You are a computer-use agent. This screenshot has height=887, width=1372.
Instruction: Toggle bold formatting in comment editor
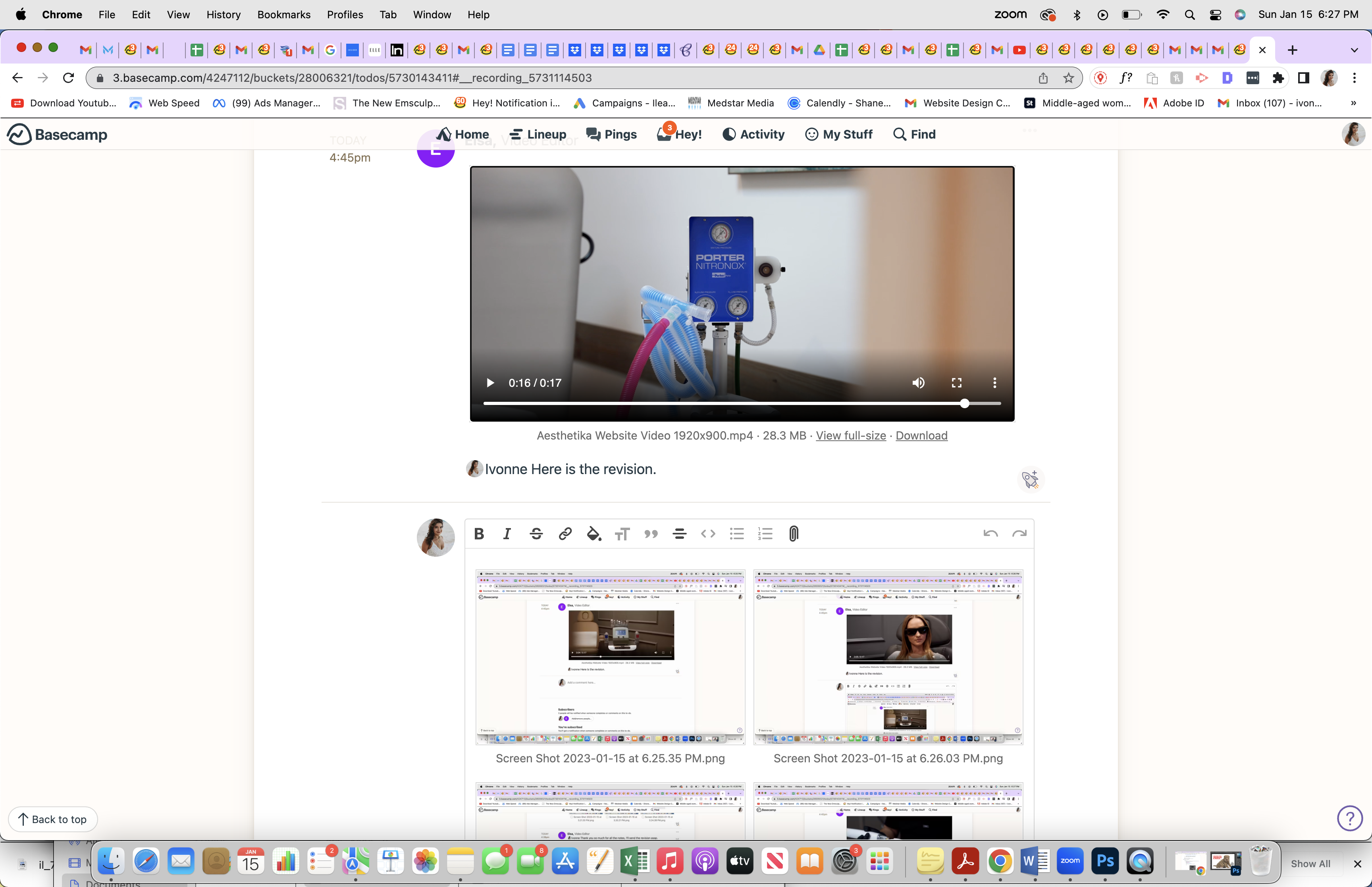point(478,534)
